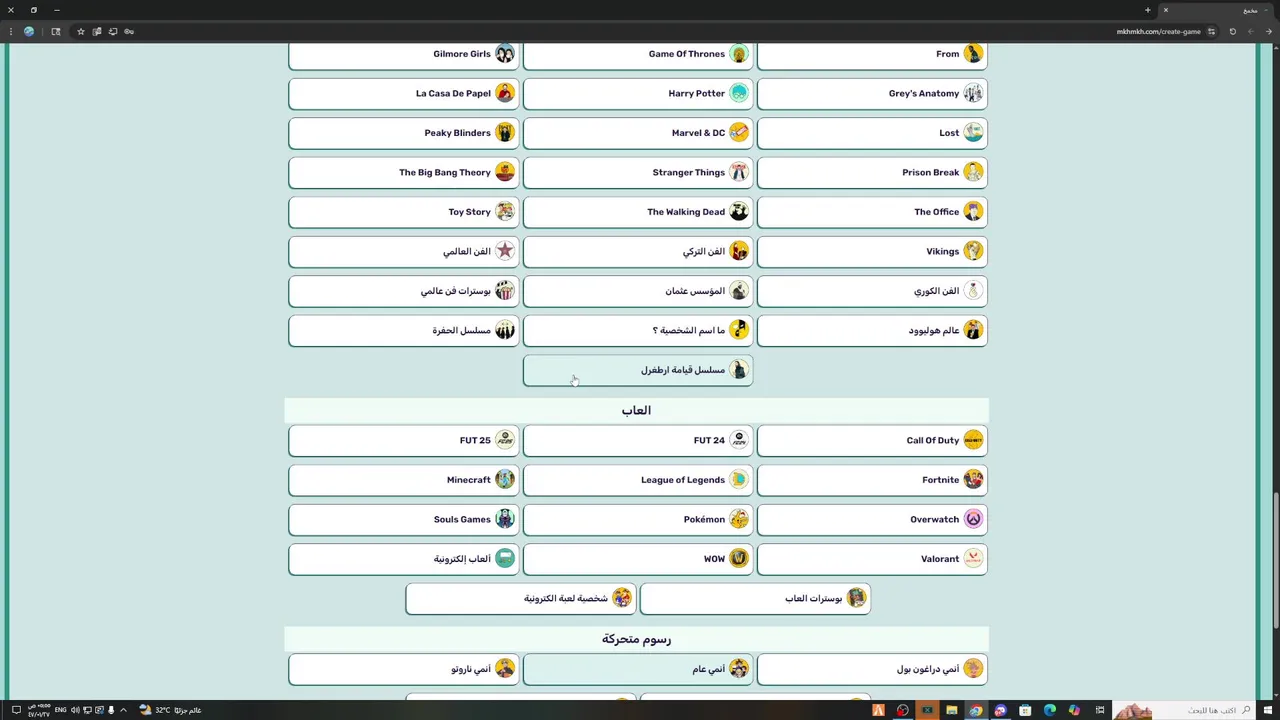Open a new browser tab
The image size is (1280, 720).
coord(1147,10)
